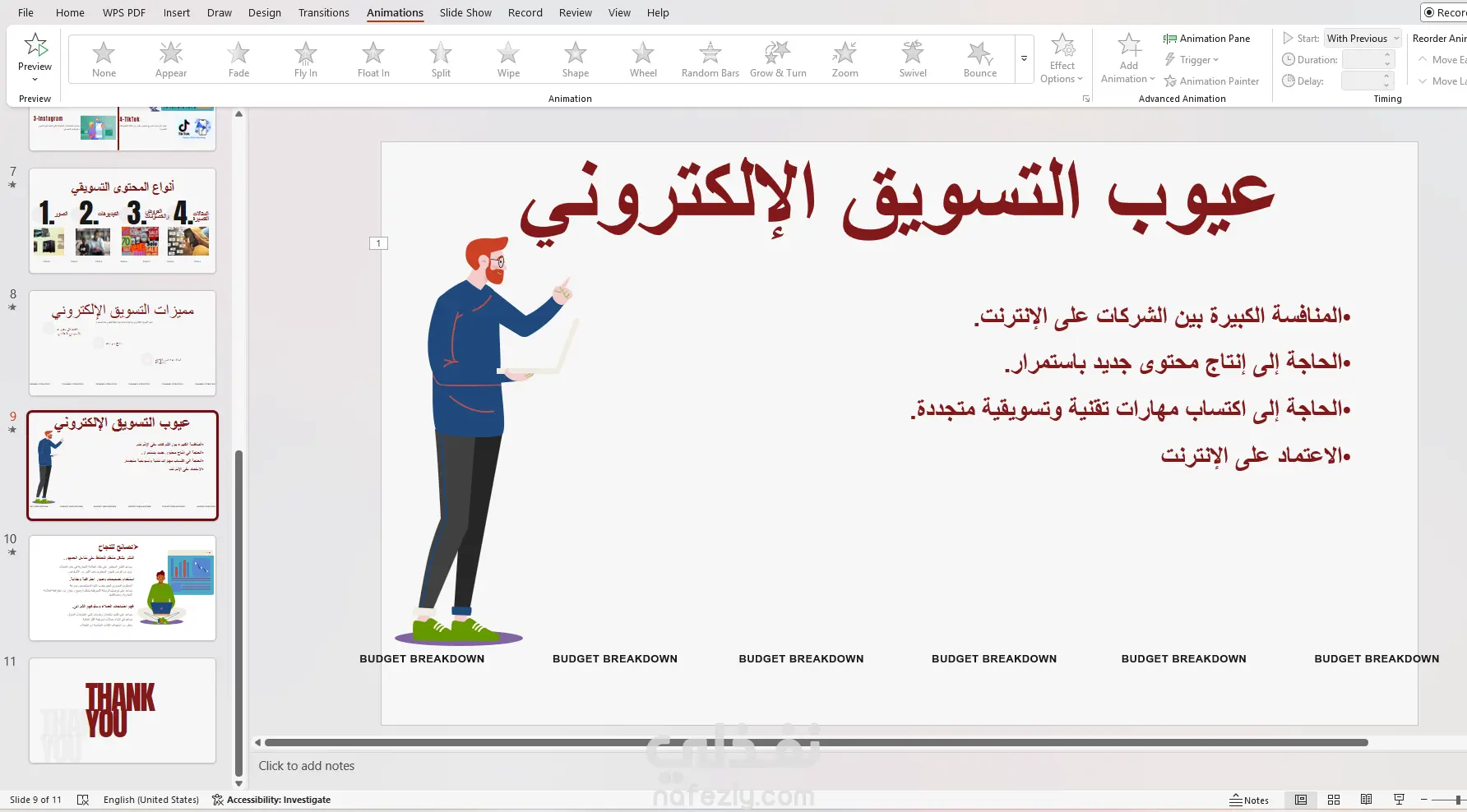
Task: Choose the Wipe animation
Action: tap(508, 59)
